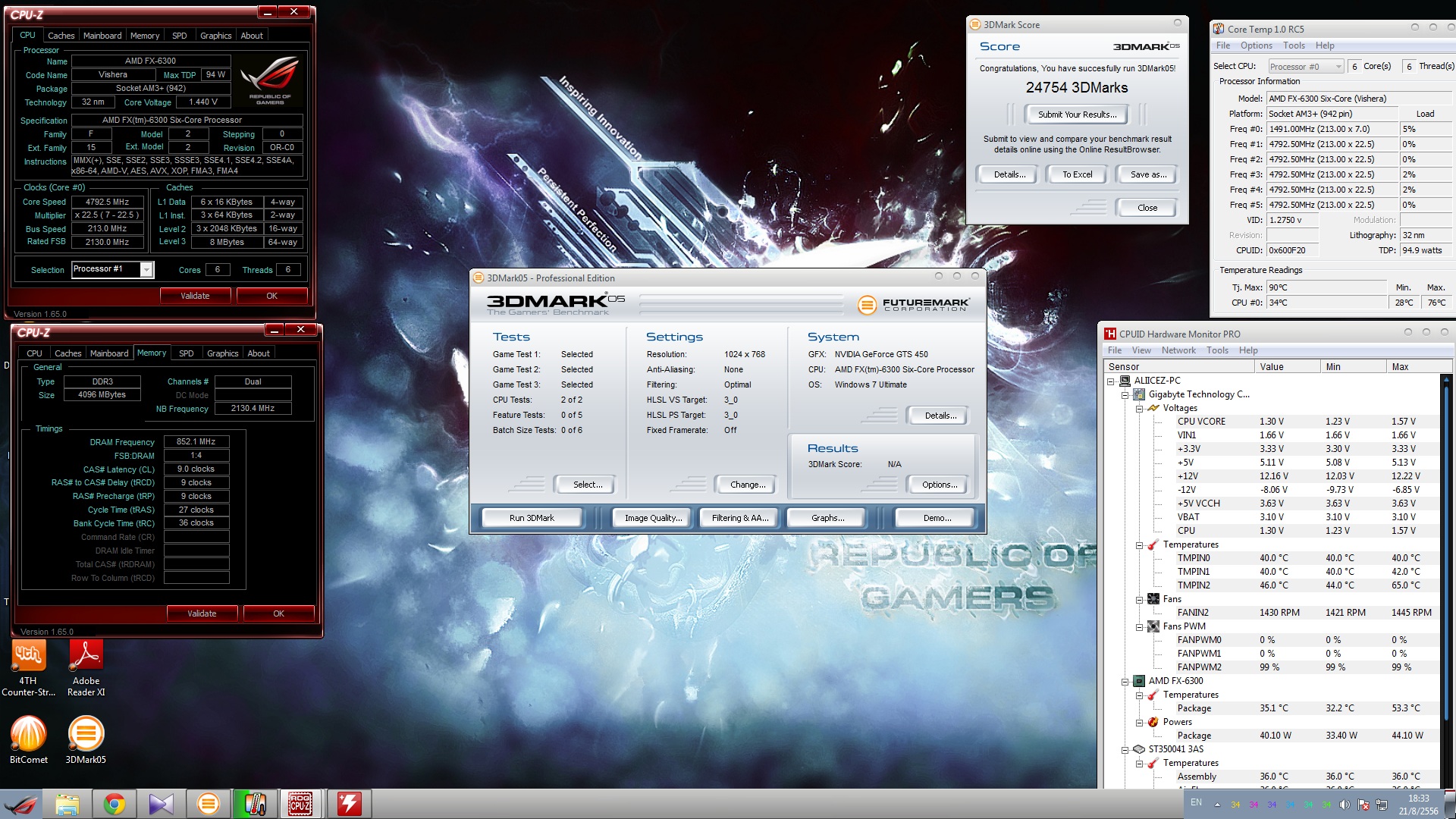Collapse the AMD FX-6300 tree node
This screenshot has width=1456, height=819.
[x=1125, y=681]
